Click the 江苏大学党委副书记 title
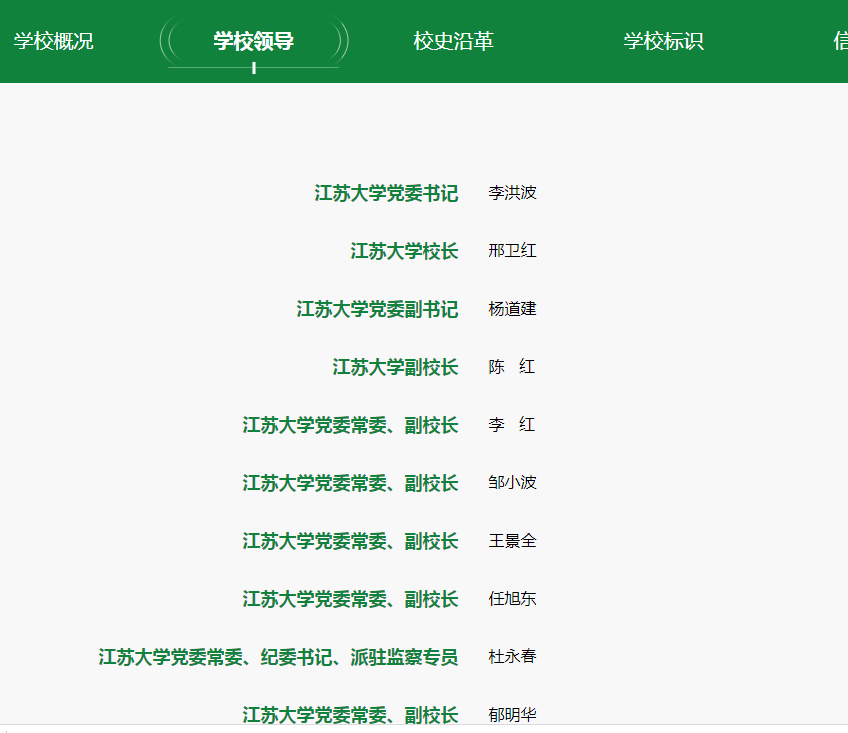Viewport: 848px width, 733px height. pyautogui.click(x=377, y=309)
